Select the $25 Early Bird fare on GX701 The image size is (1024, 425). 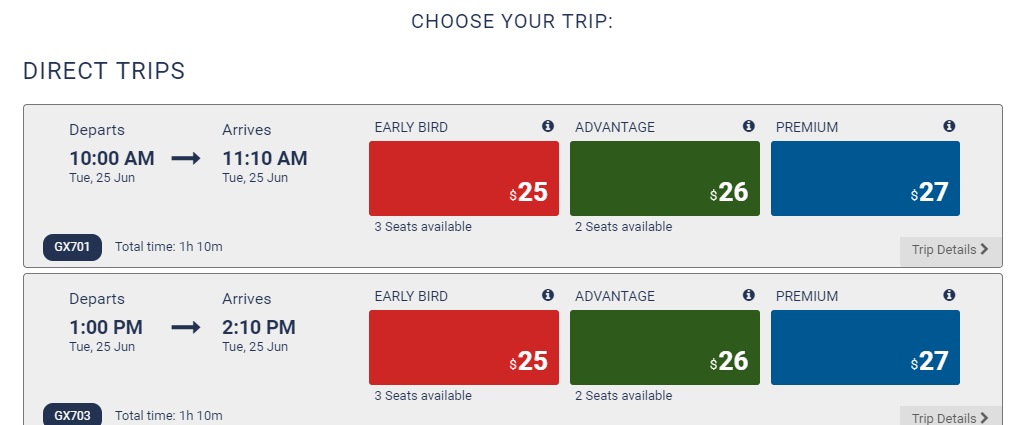(464, 178)
